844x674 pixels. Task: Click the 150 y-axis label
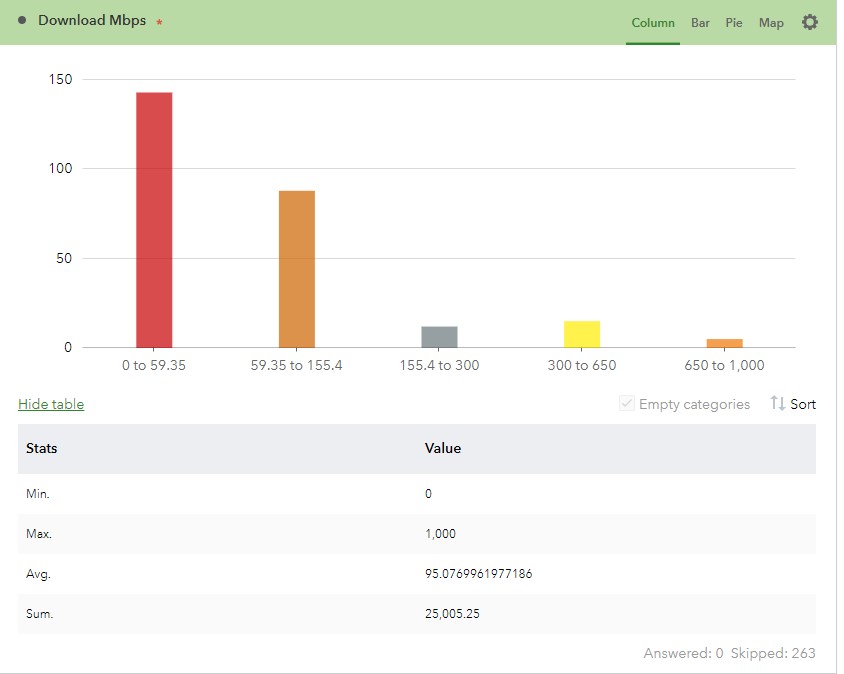point(60,80)
